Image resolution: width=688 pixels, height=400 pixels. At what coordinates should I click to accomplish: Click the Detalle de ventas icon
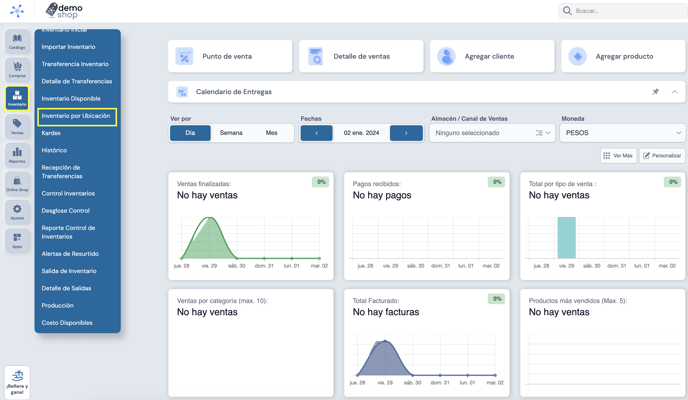click(315, 57)
